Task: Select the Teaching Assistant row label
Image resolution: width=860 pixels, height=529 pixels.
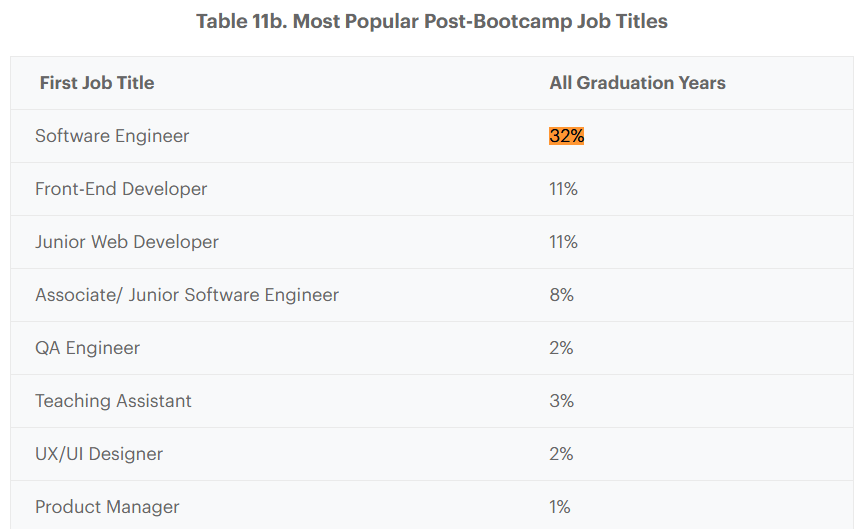Action: (x=113, y=401)
